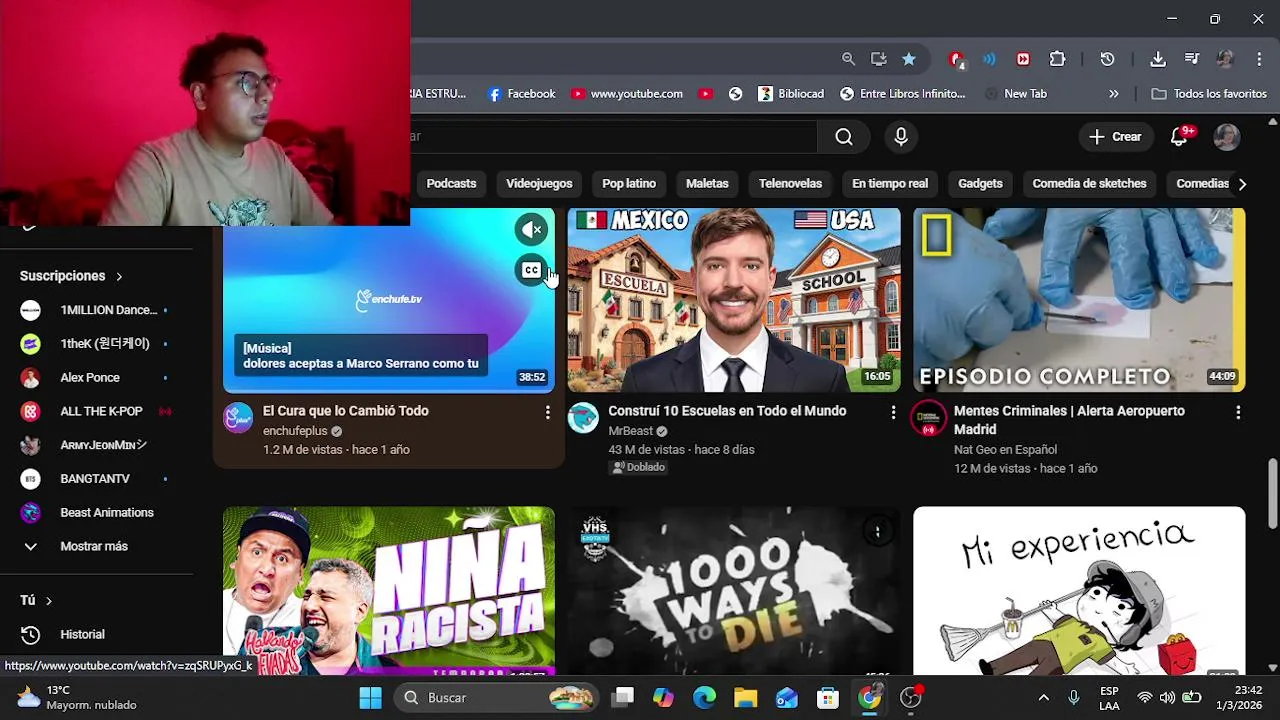Toggle mute on the preview video
1280x720 pixels.
pyautogui.click(x=532, y=230)
